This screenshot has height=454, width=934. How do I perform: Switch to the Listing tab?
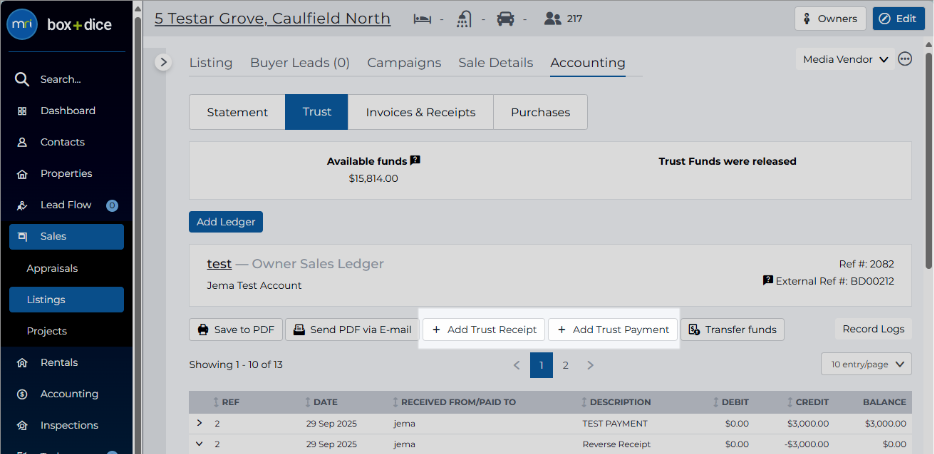pos(211,63)
